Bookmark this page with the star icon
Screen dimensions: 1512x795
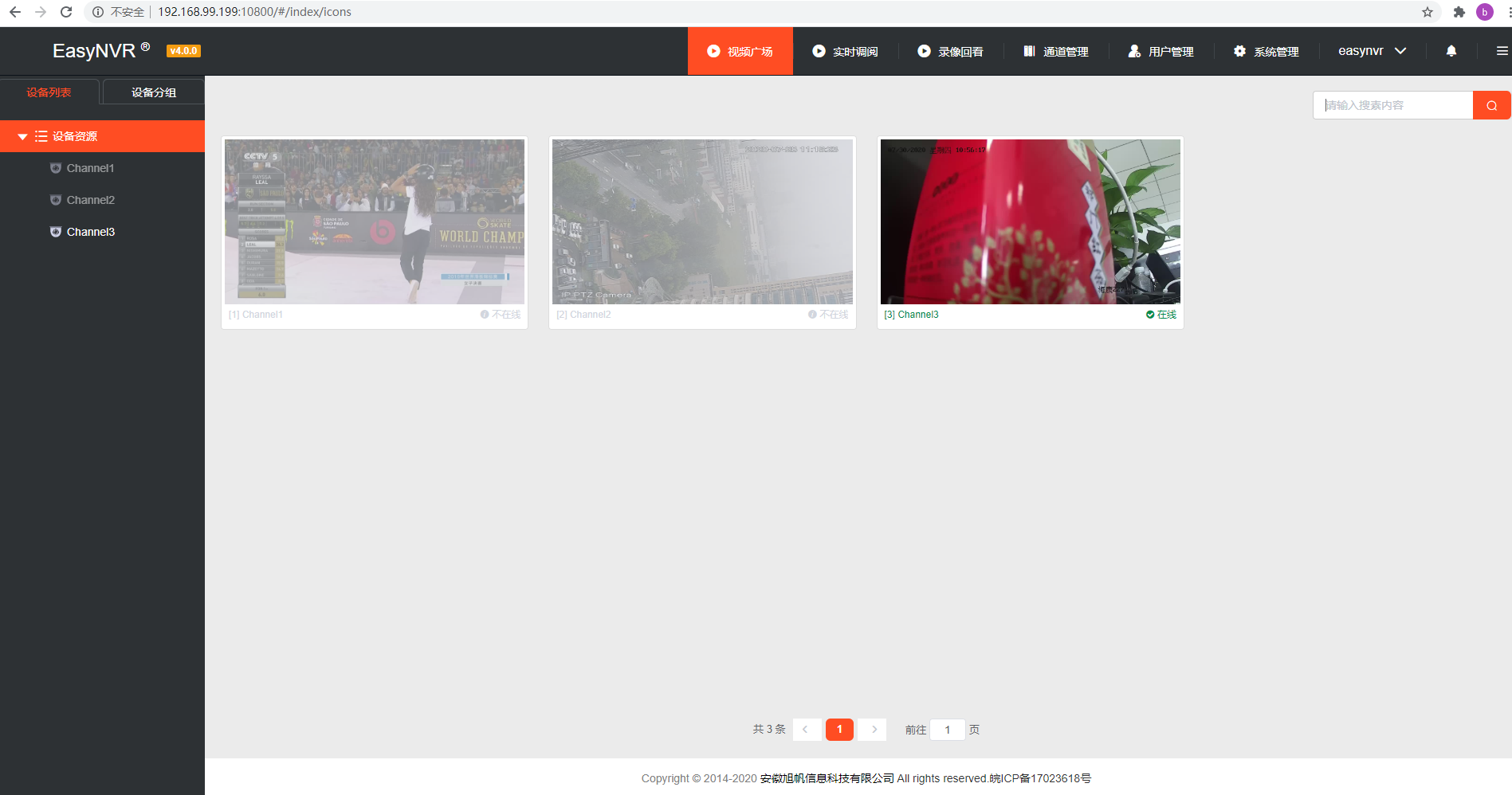pyautogui.click(x=1428, y=12)
